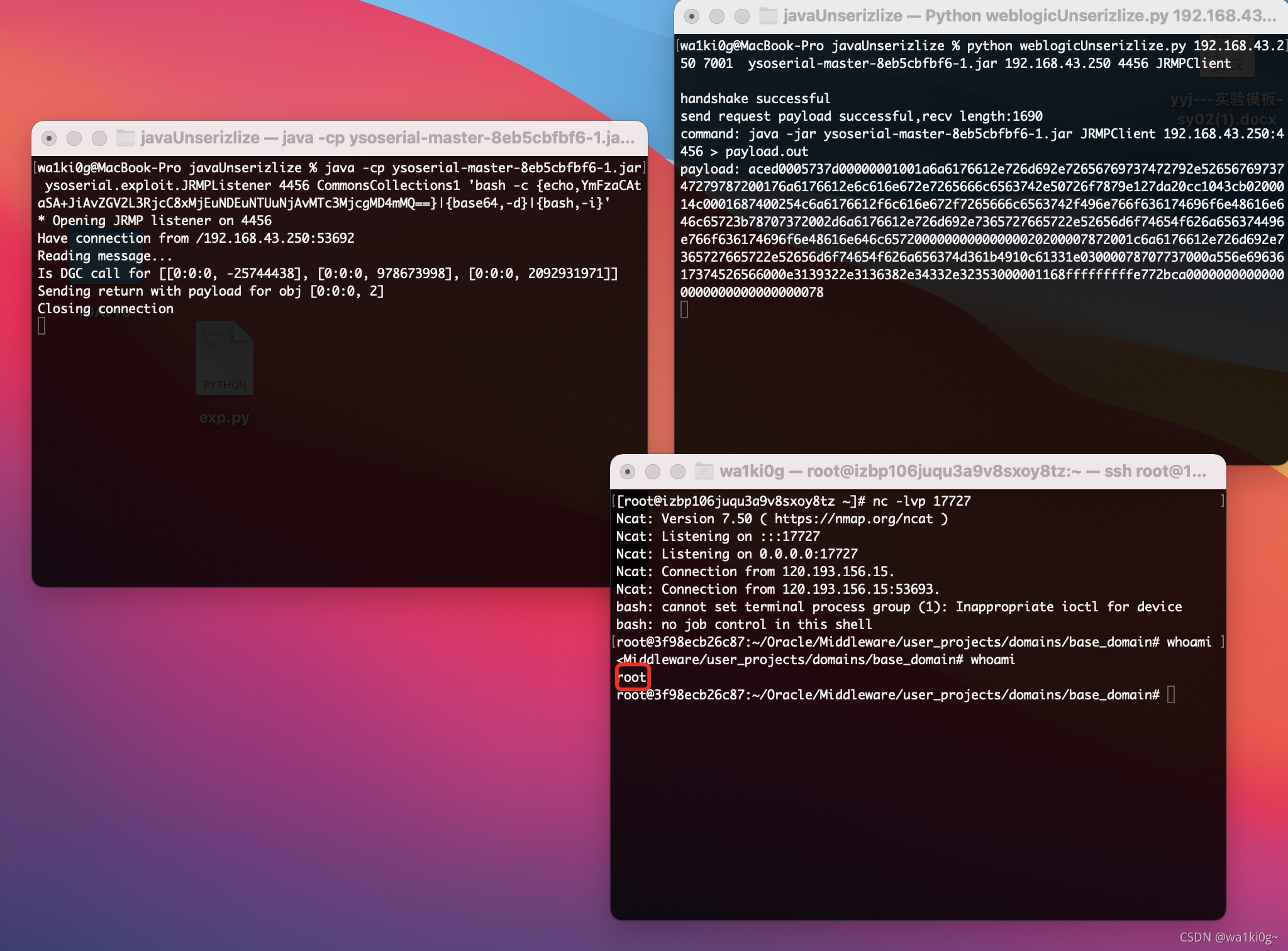Click the folder icon in JRMPListener terminal title
This screenshot has height=951, width=1288.
tap(126, 138)
